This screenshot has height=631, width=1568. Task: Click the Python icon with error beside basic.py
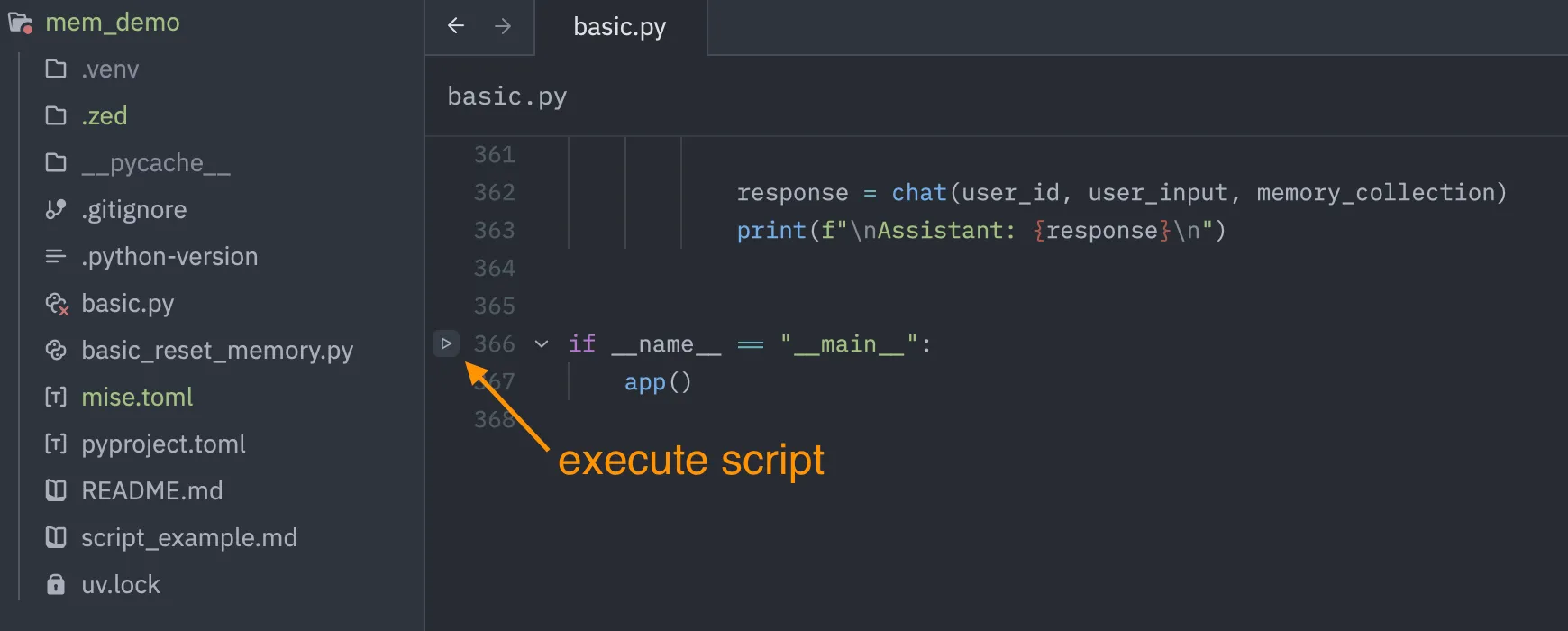coord(57,304)
